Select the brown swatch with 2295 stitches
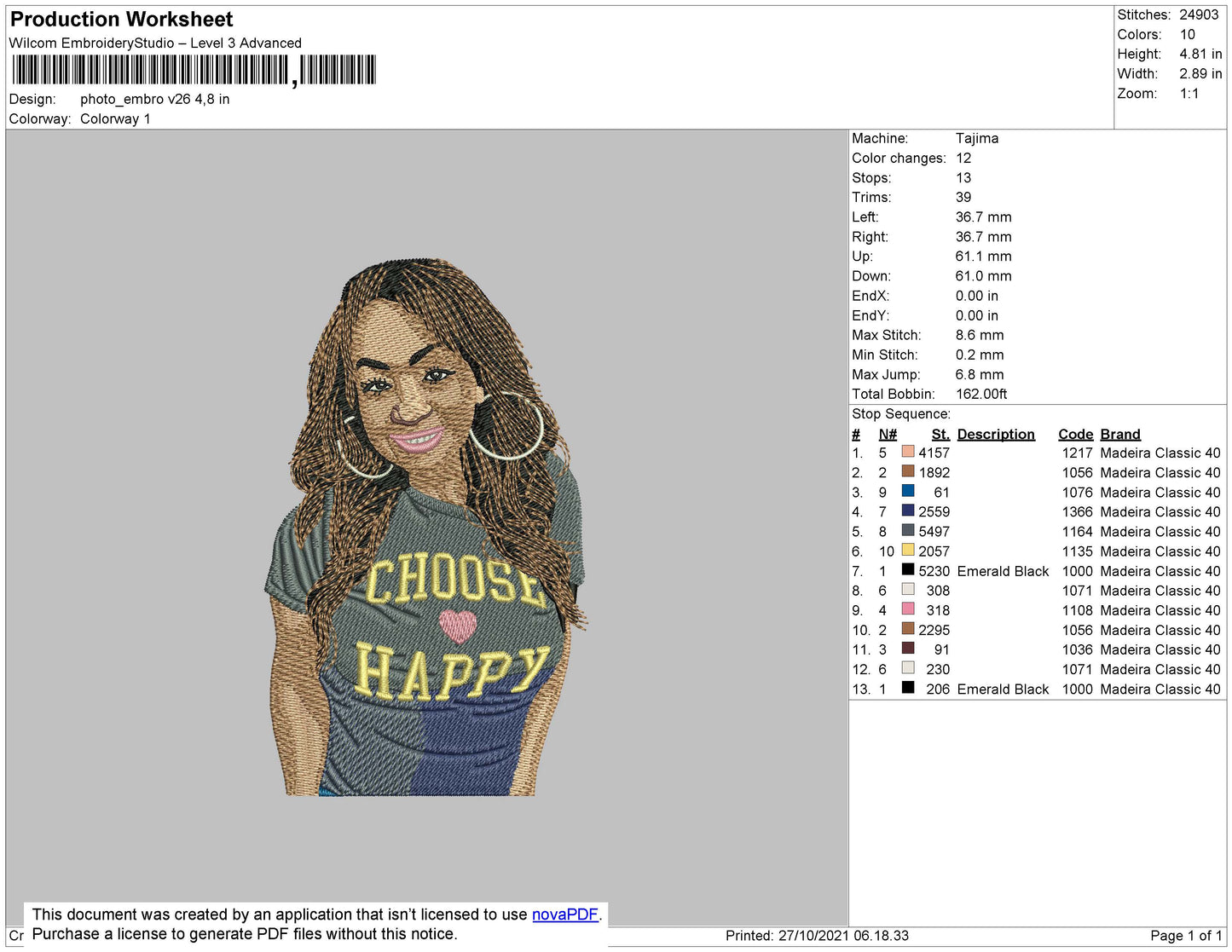1232x952 pixels. point(908,628)
